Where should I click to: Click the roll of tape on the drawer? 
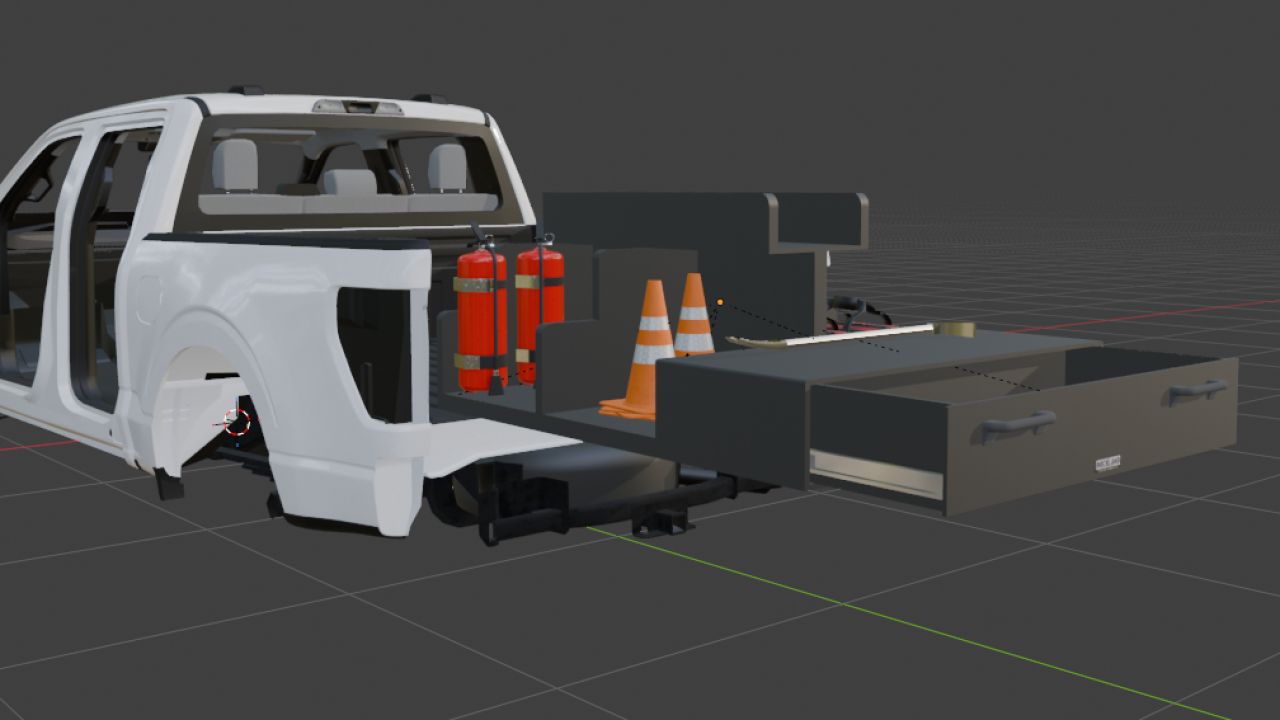[956, 329]
